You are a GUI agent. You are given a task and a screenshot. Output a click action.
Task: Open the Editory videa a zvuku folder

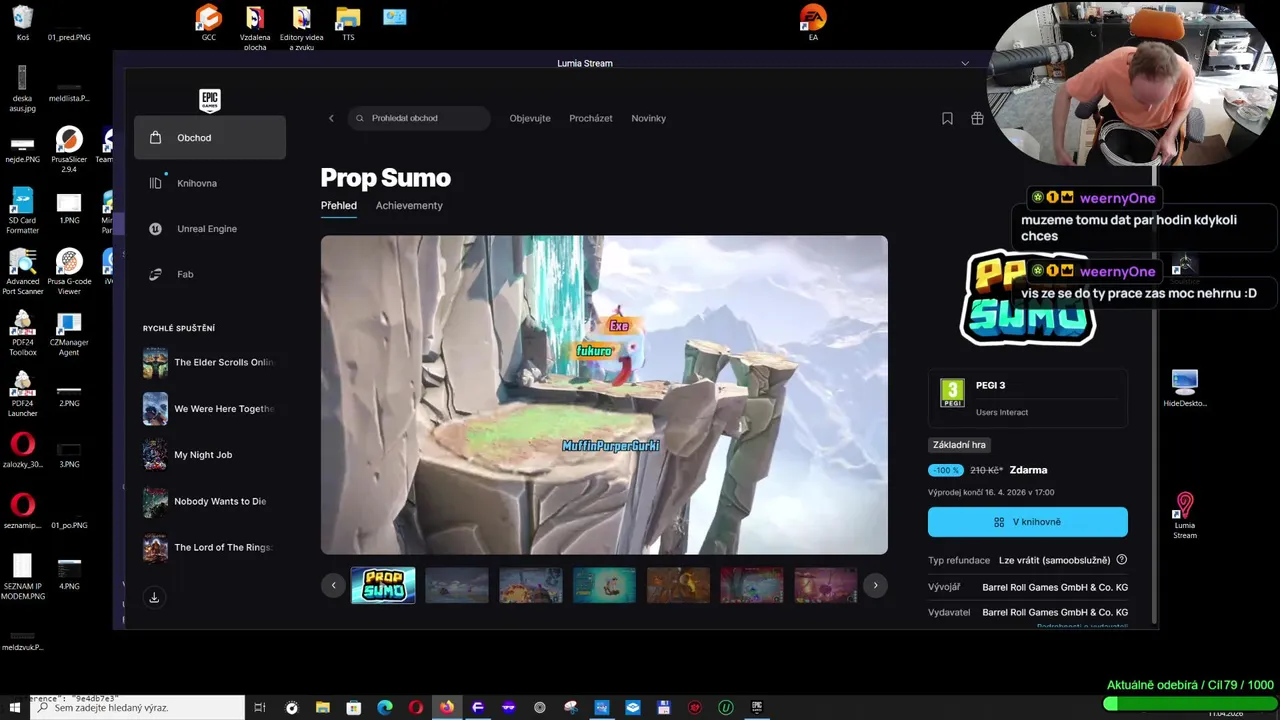301,28
